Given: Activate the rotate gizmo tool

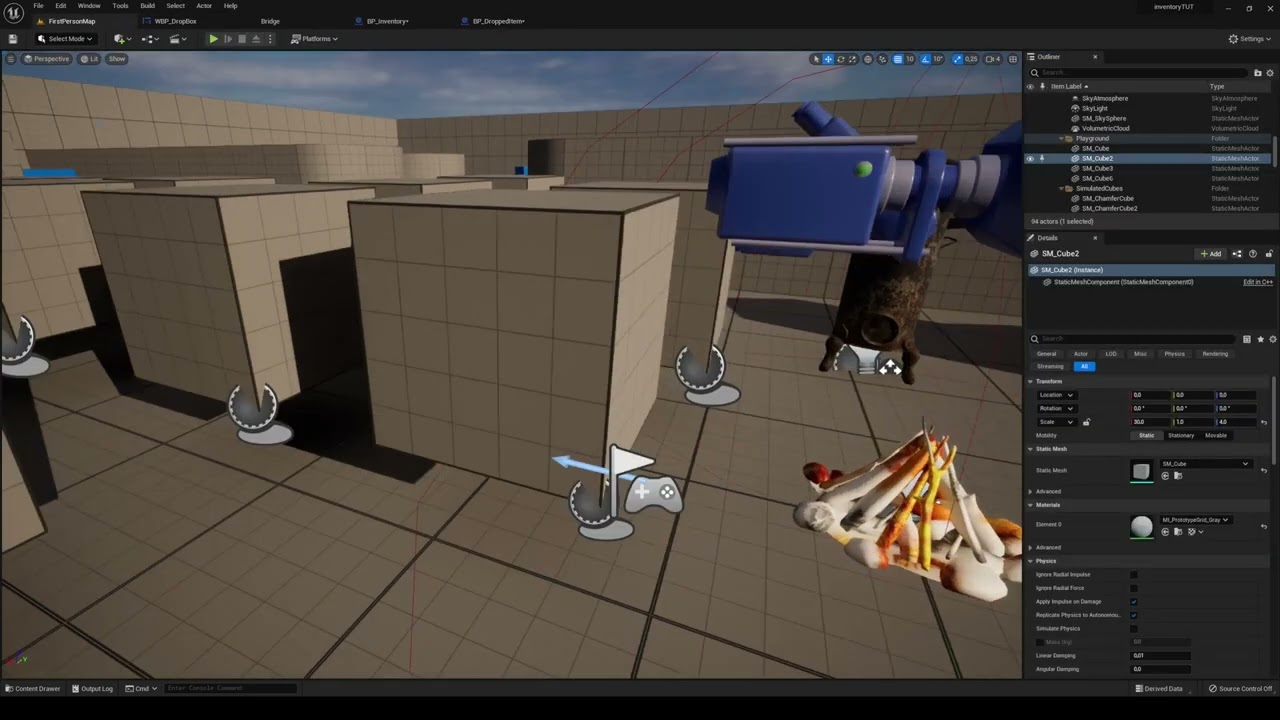Looking at the screenshot, I should tap(840, 59).
